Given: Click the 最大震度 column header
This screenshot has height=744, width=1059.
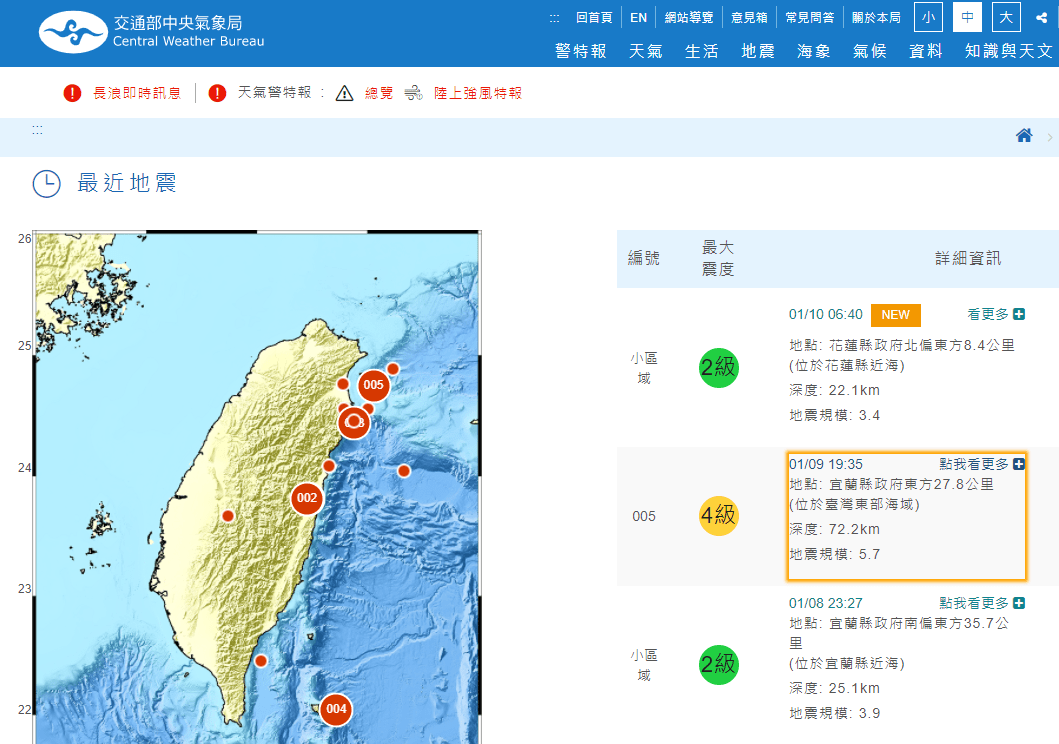Looking at the screenshot, I should point(718,258).
